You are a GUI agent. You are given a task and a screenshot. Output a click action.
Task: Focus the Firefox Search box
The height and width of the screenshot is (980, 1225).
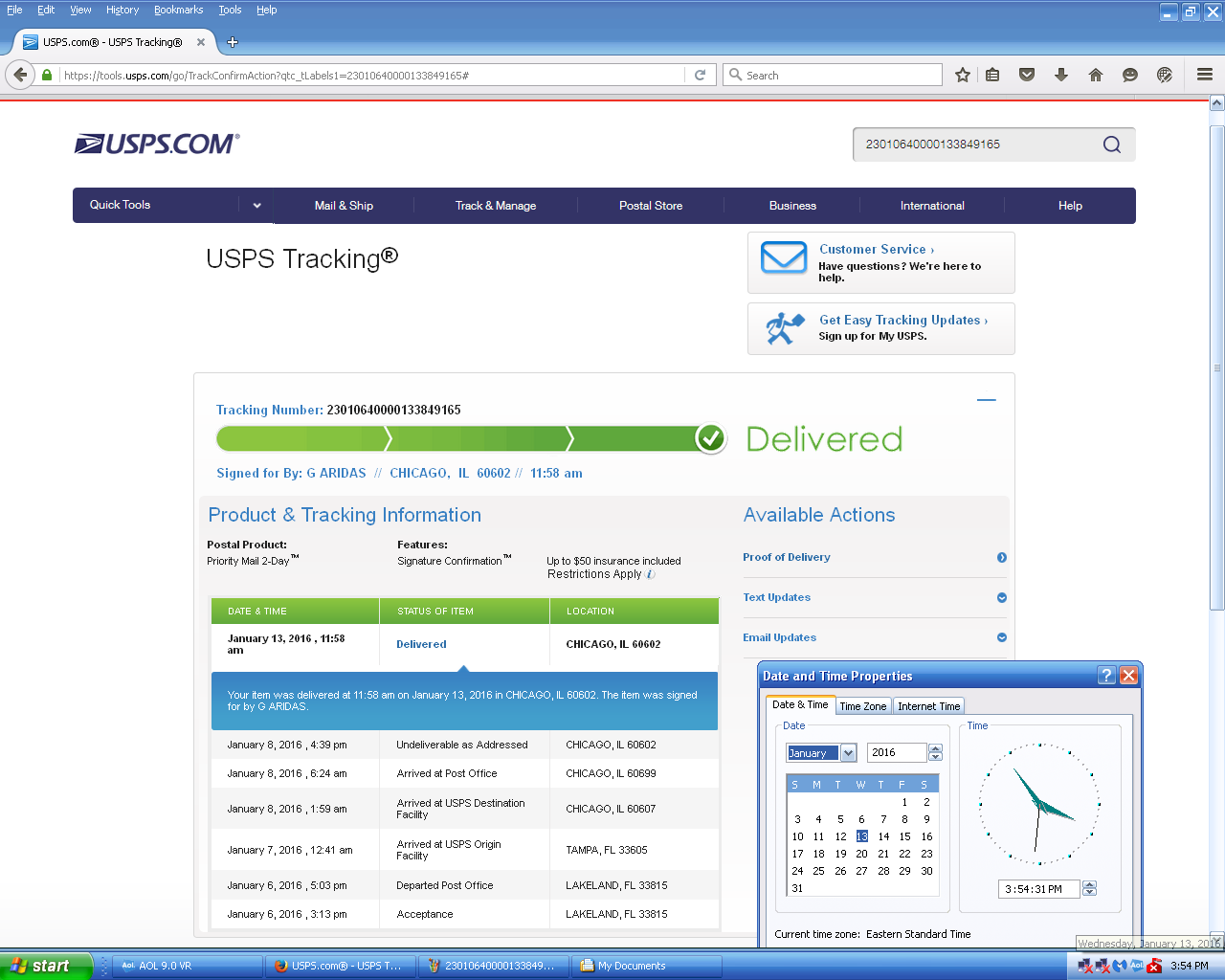(833, 75)
